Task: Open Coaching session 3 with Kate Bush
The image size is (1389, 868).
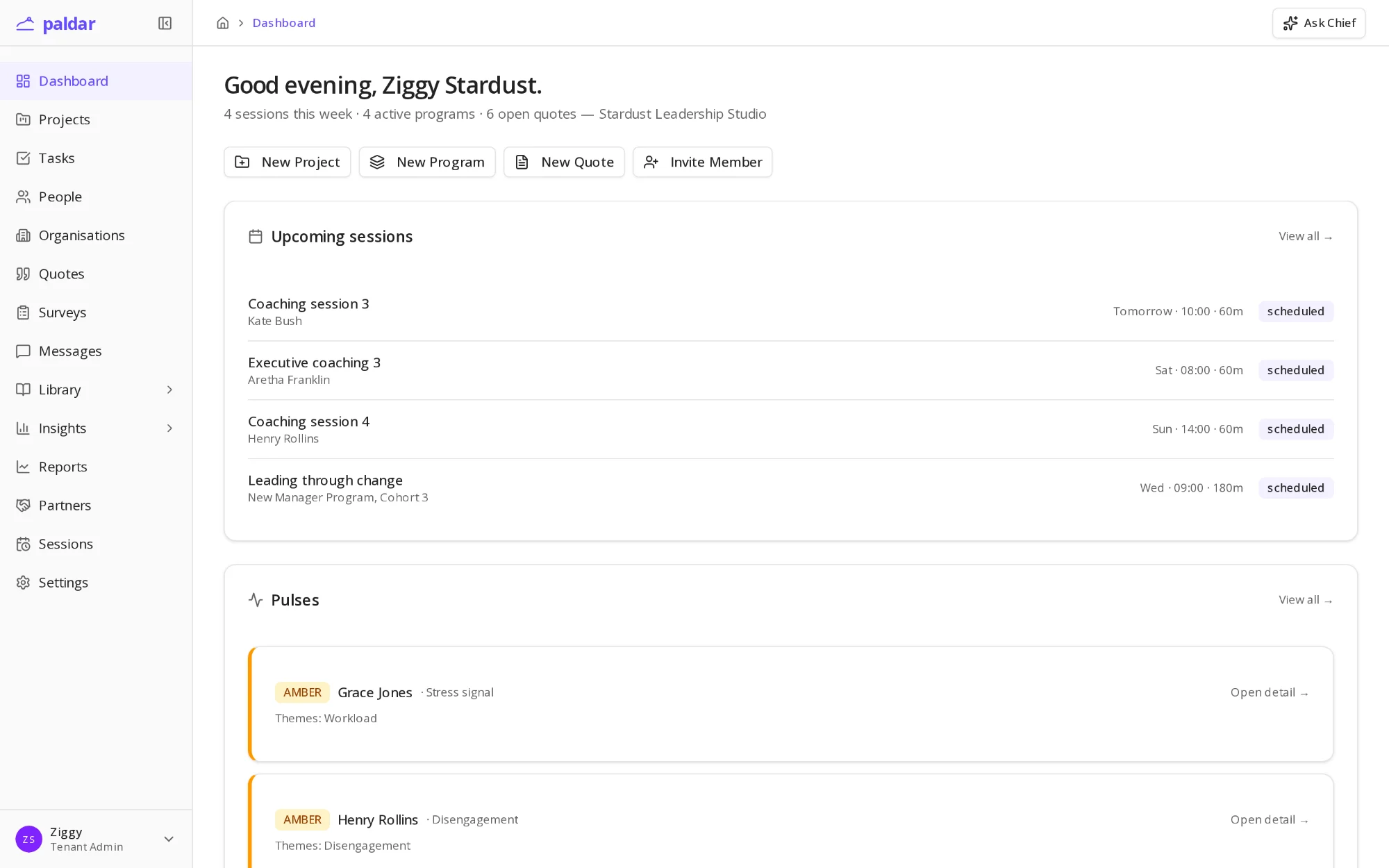Action: pos(790,312)
